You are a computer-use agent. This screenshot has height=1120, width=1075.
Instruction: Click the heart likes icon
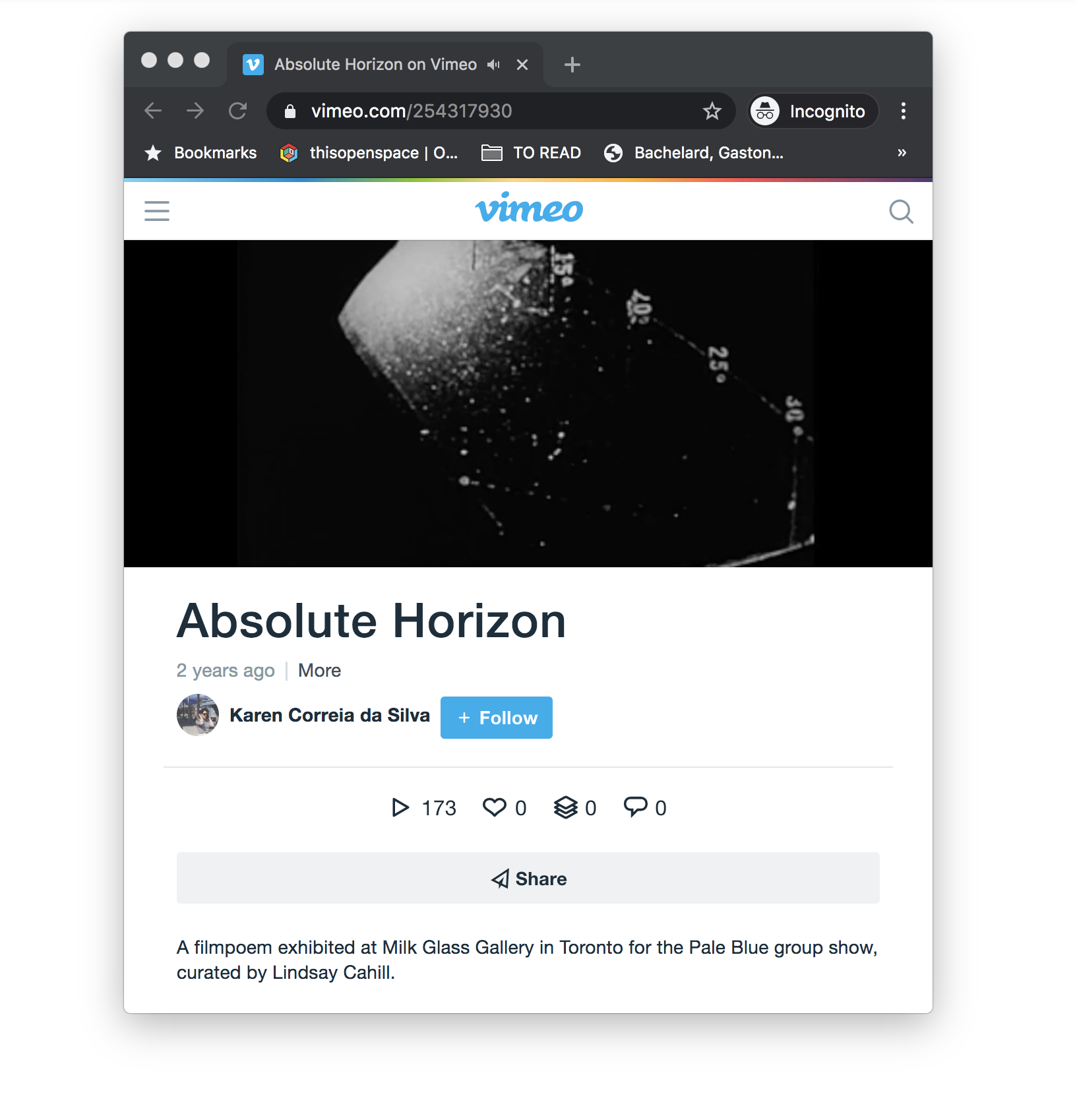tap(495, 807)
